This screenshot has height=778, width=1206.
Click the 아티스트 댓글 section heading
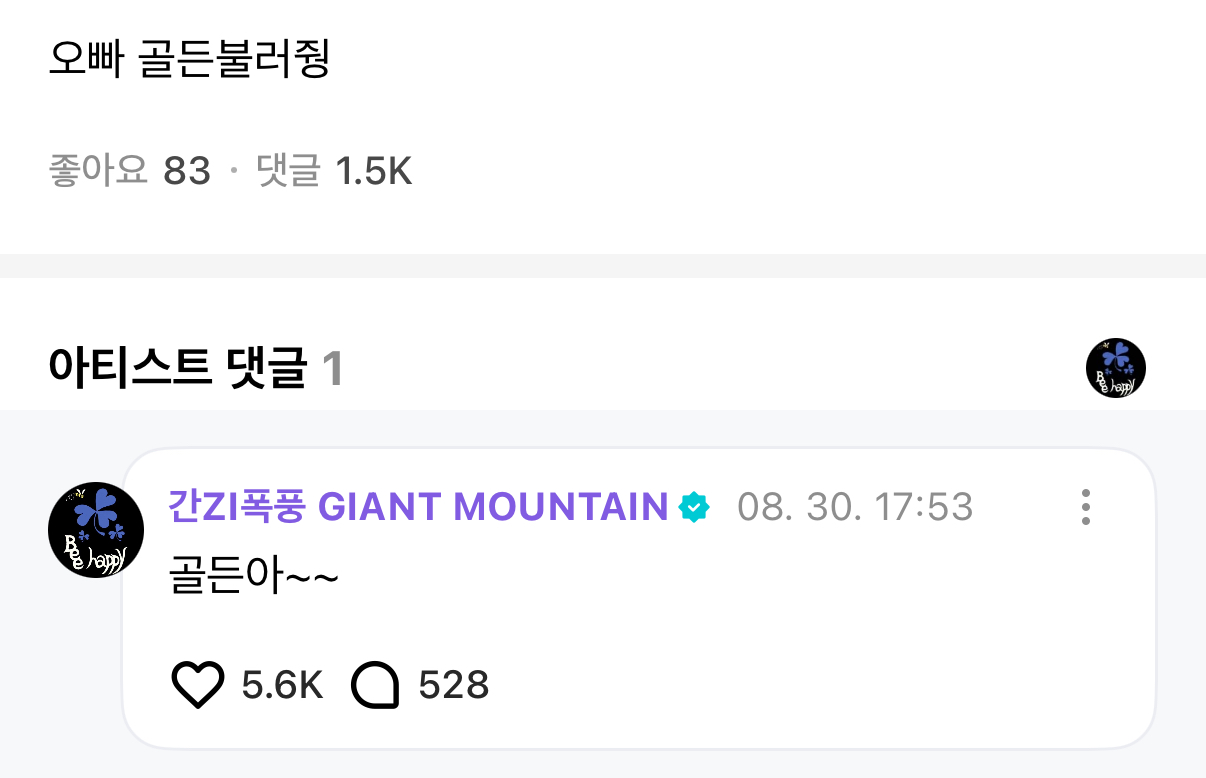click(177, 368)
